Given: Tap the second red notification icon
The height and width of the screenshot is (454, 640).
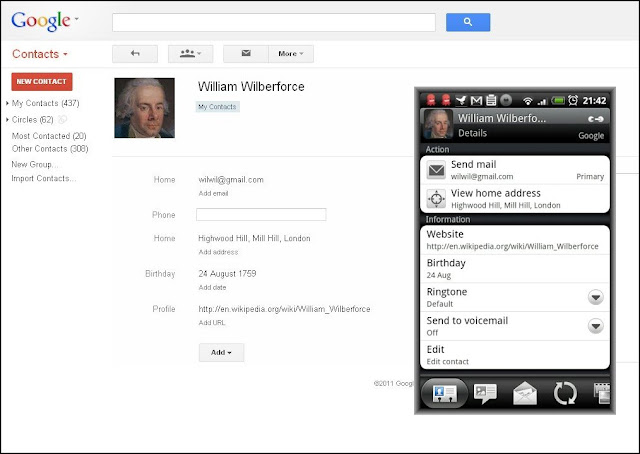Looking at the screenshot, I should (x=446, y=100).
